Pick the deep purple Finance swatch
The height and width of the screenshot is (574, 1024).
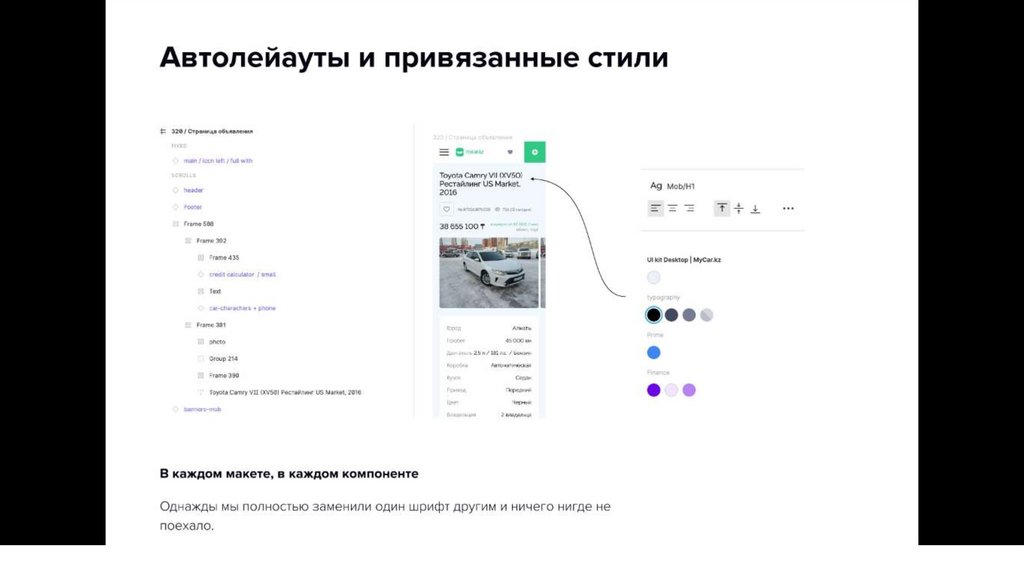pos(654,390)
